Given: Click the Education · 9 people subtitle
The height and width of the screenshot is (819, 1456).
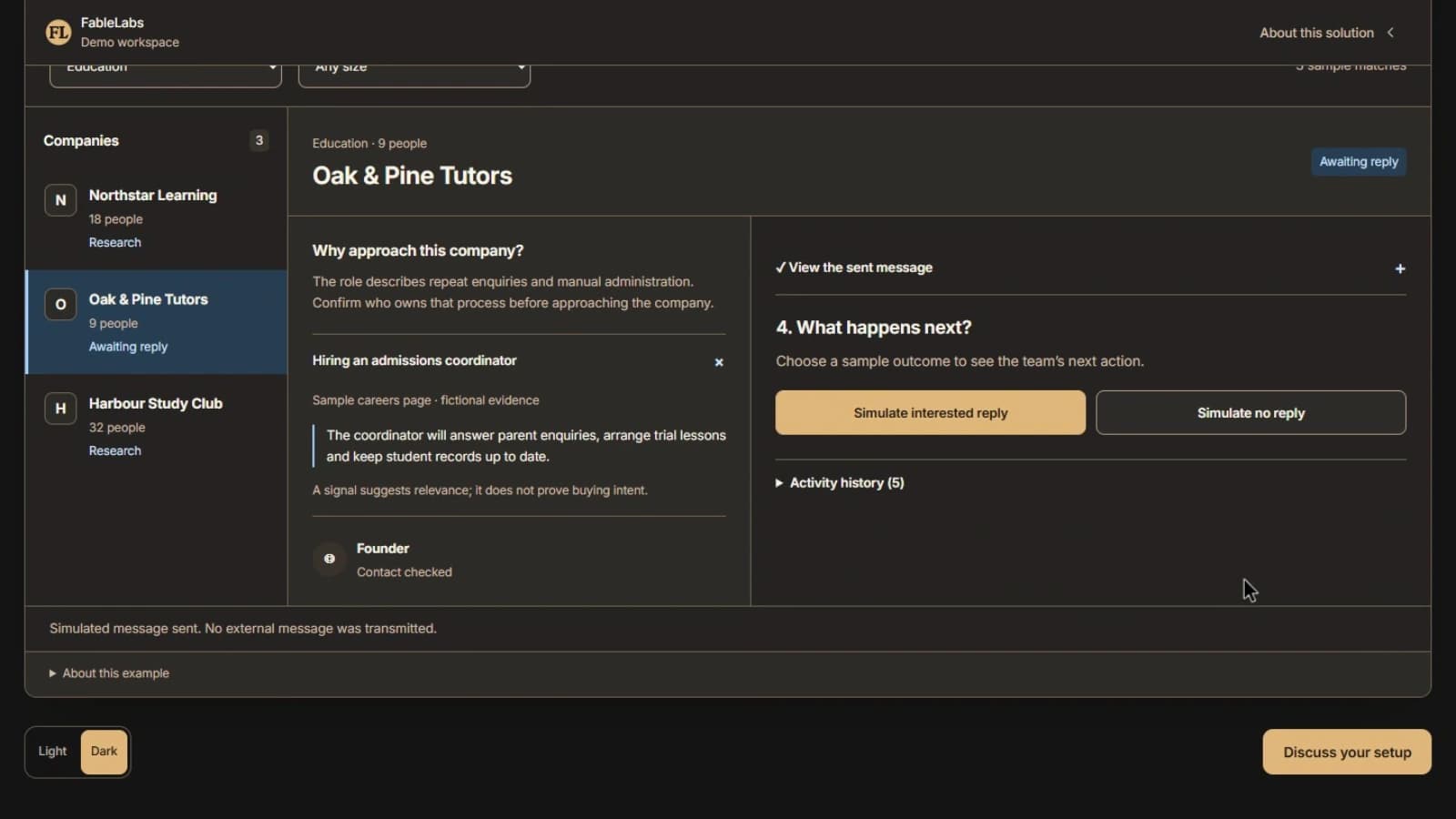Looking at the screenshot, I should coord(369,143).
